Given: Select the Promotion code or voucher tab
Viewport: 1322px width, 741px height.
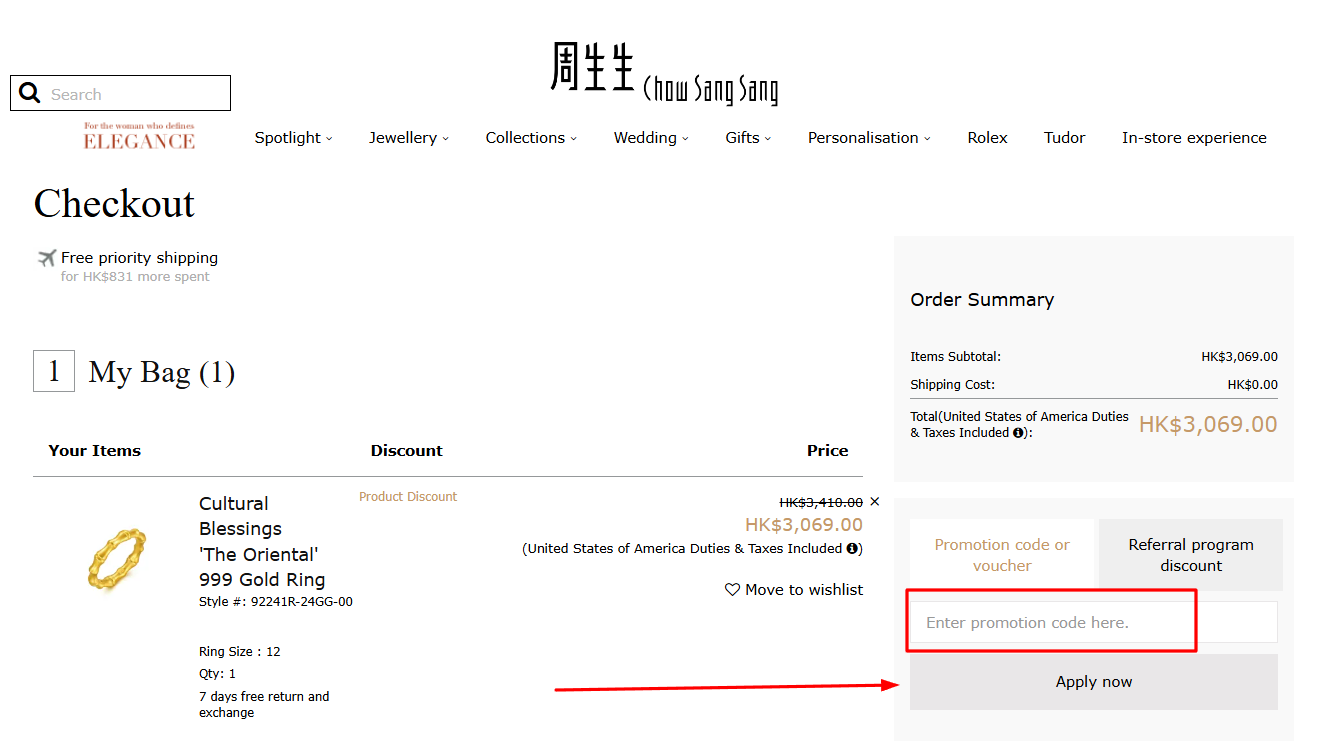Looking at the screenshot, I should 1001,554.
